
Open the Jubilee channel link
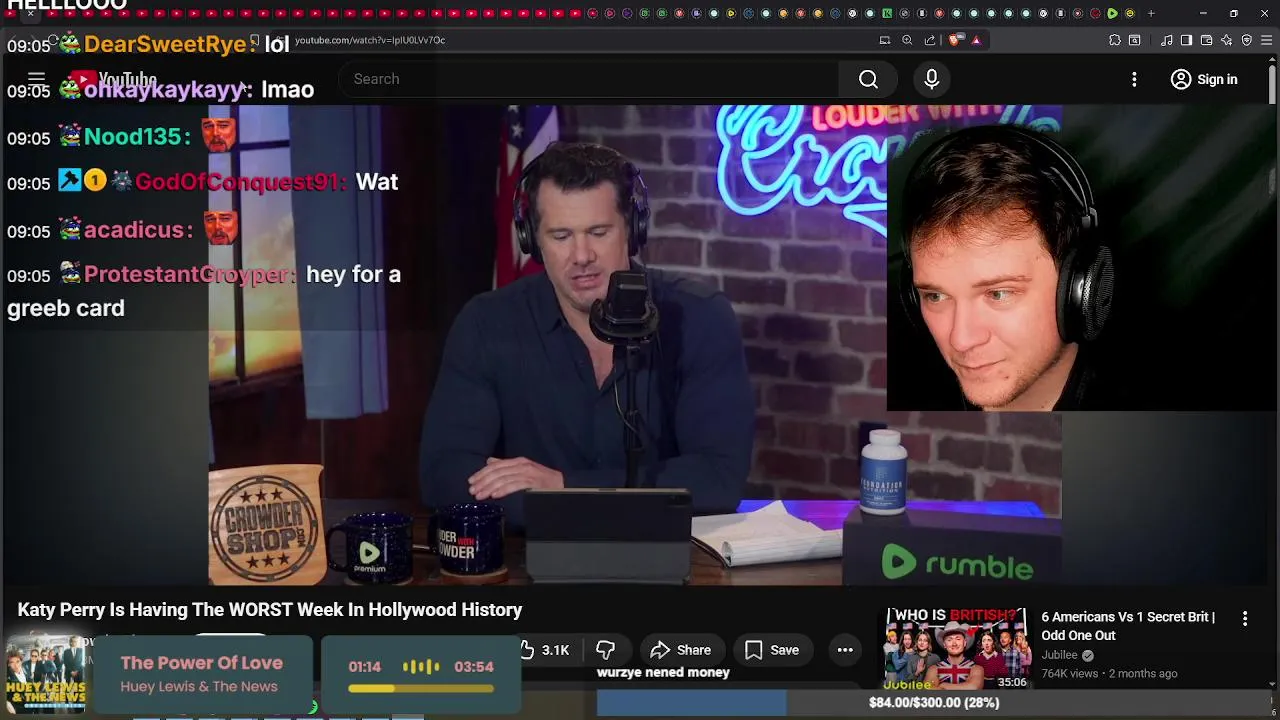[1059, 655]
